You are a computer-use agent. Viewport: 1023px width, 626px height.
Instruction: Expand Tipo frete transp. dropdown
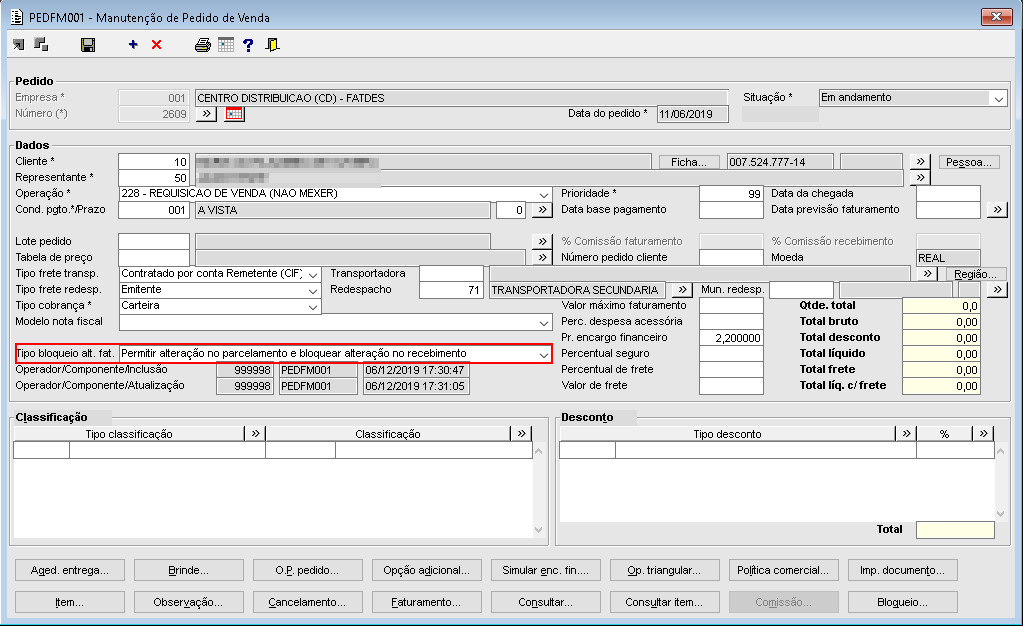313,274
